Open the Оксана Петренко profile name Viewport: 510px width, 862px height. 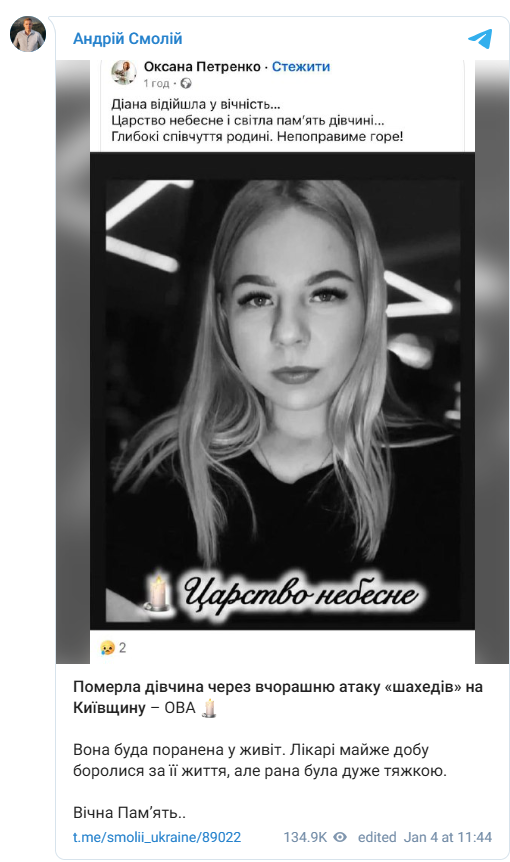click(202, 67)
